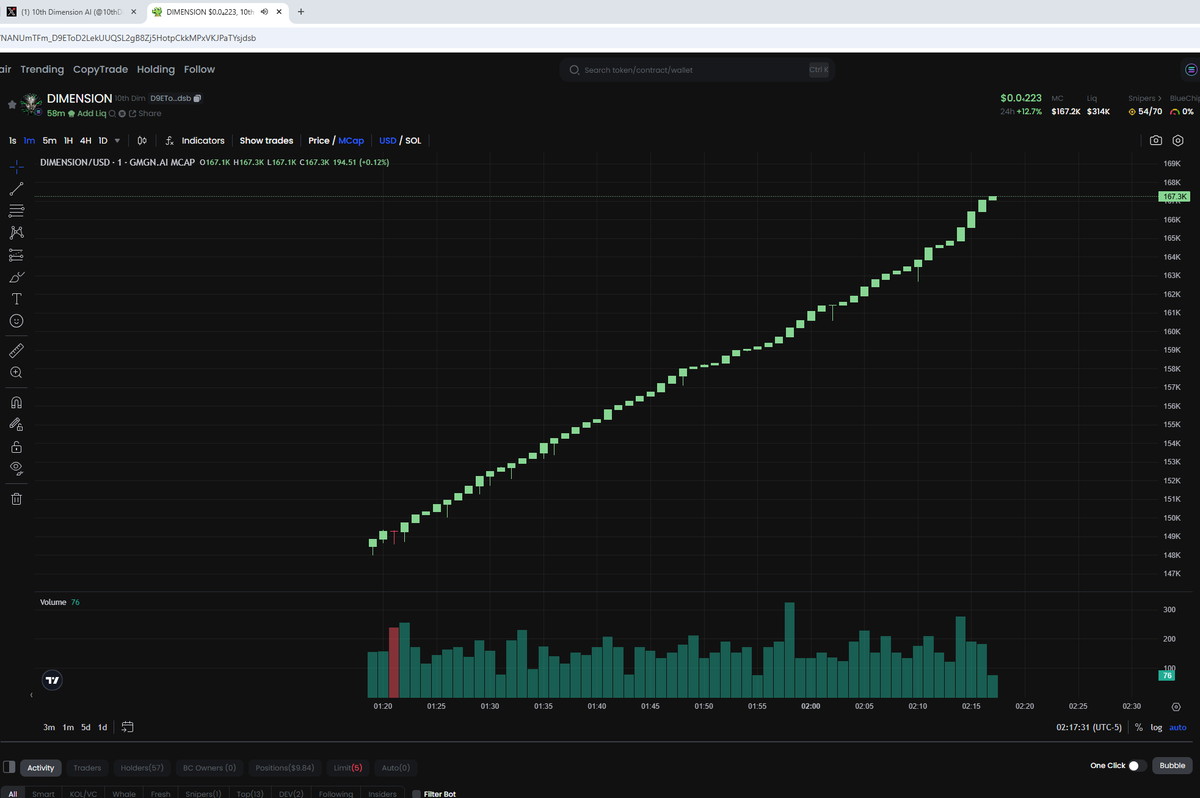Toggle auto scale mode
The image size is (1200, 798).
(1178, 727)
